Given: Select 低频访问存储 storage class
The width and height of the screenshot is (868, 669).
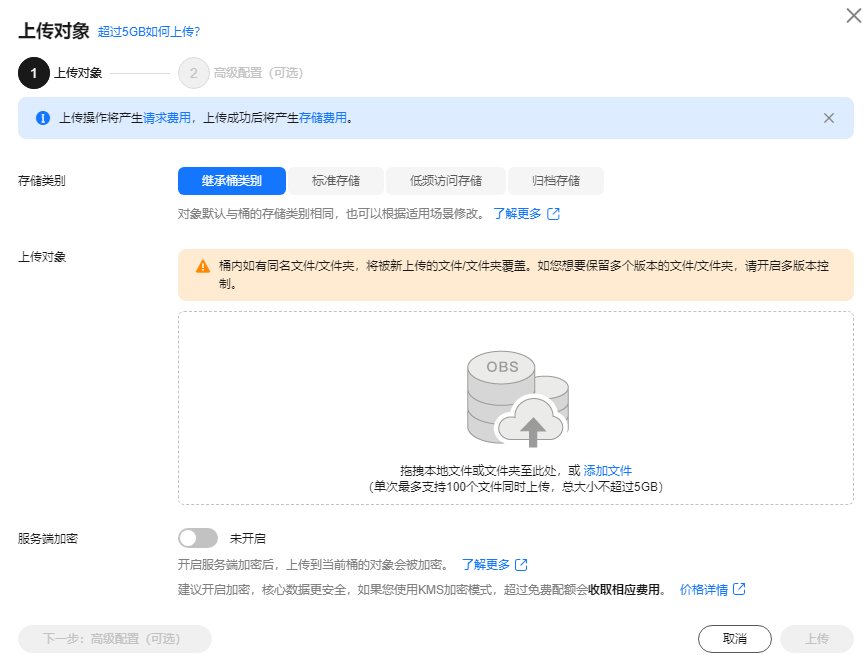Looking at the screenshot, I should click(446, 181).
